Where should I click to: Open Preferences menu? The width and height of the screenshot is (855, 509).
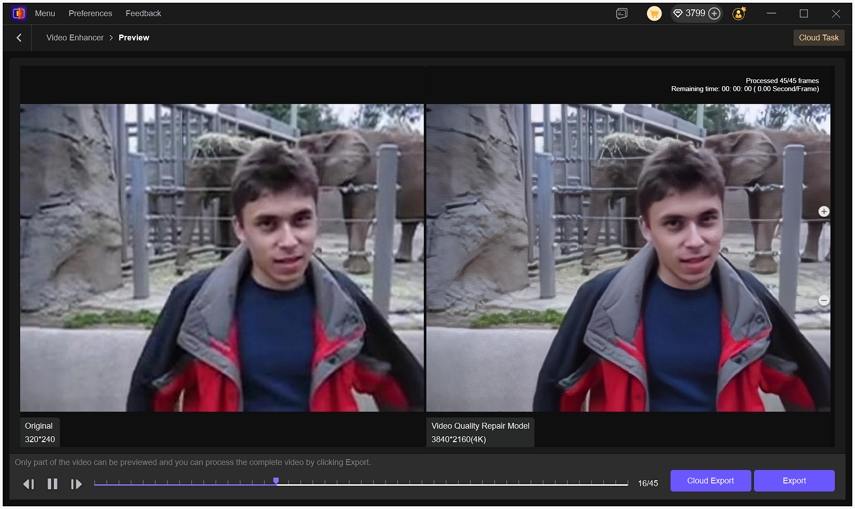point(90,14)
